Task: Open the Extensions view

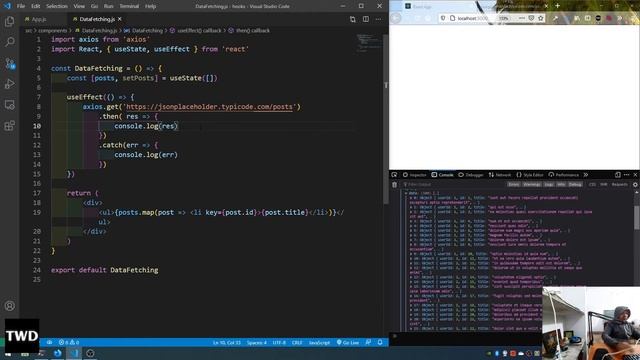Action: (x=9, y=125)
